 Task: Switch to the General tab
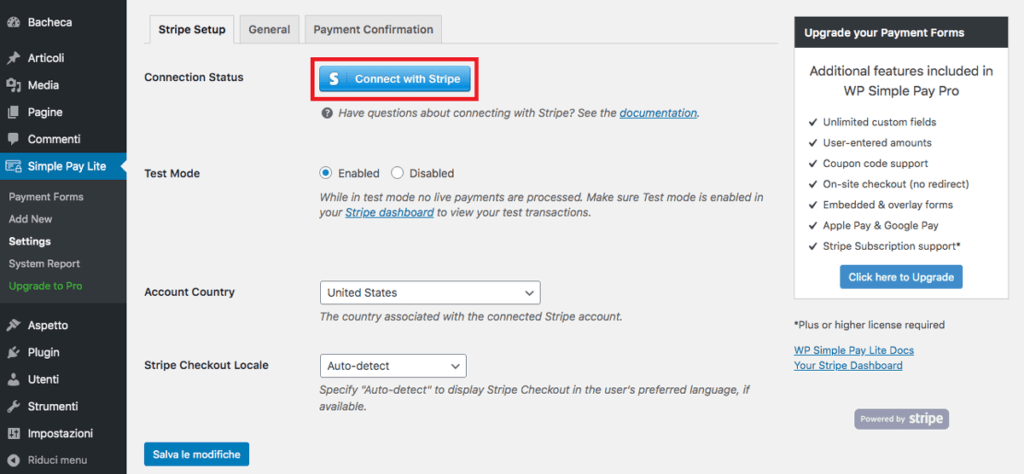point(269,29)
